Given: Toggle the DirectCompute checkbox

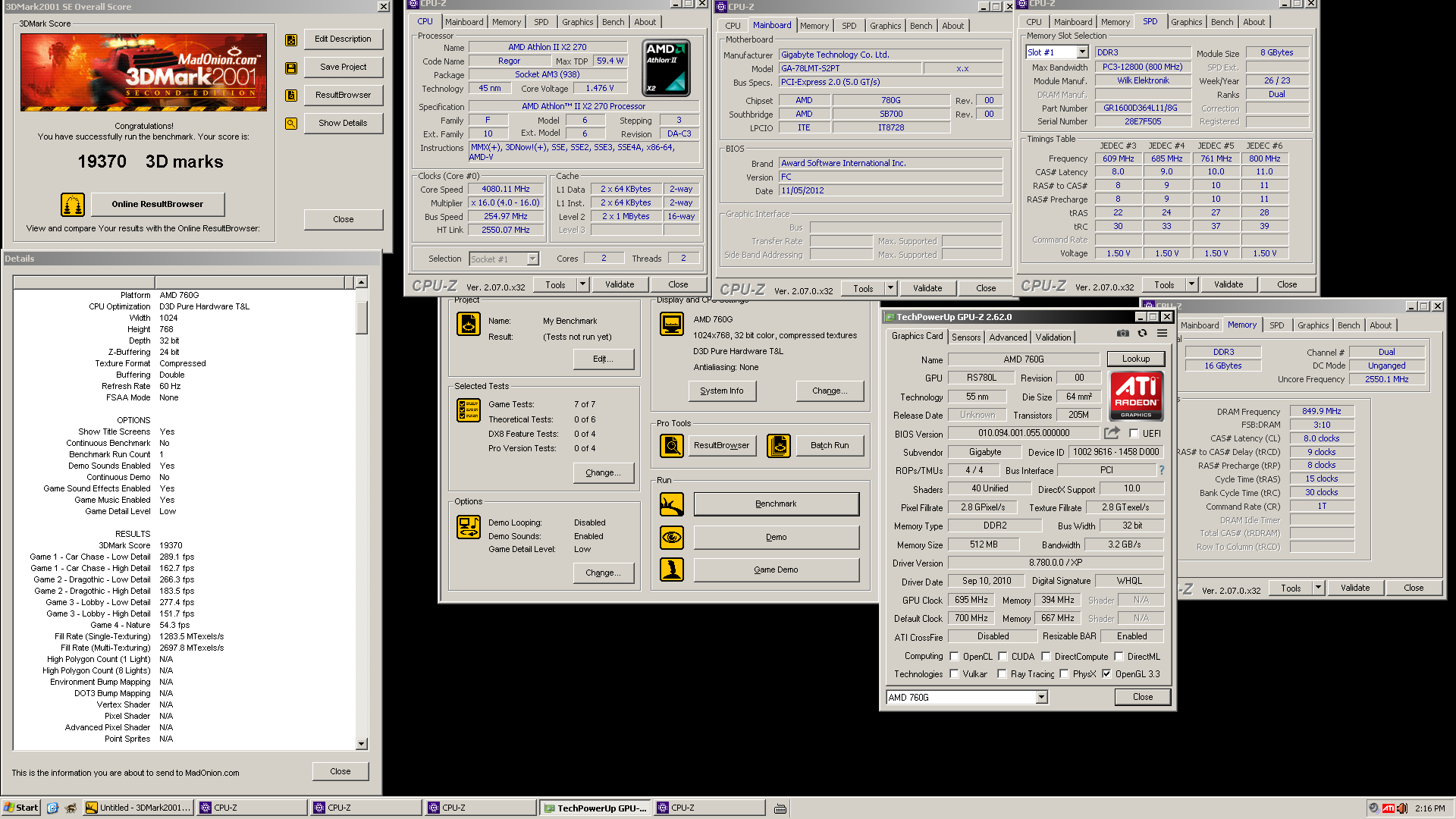Looking at the screenshot, I should (x=1046, y=657).
